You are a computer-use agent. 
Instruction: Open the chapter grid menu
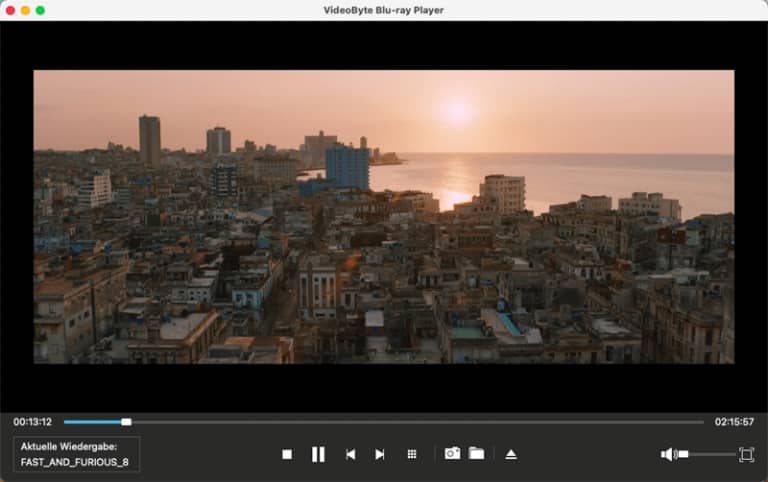411,454
